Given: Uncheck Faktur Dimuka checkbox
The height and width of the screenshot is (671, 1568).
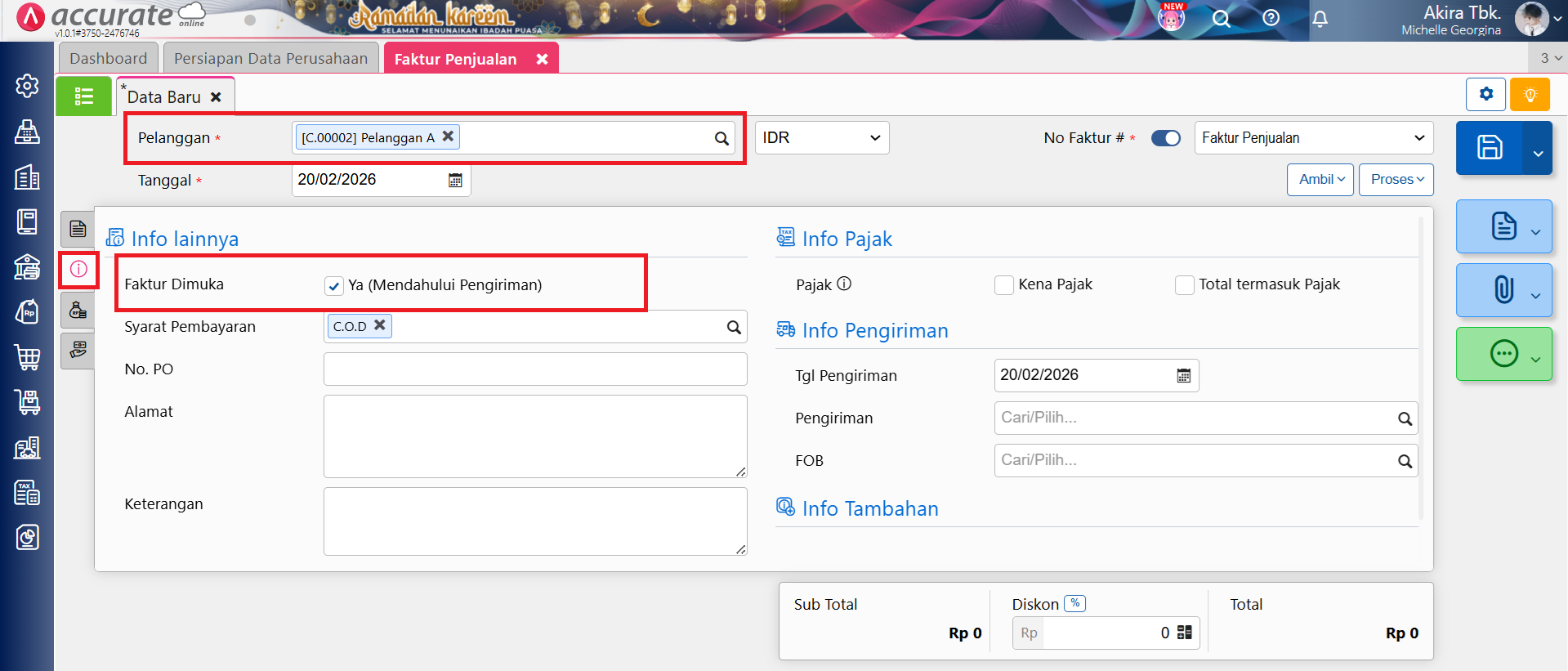Looking at the screenshot, I should pyautogui.click(x=333, y=285).
